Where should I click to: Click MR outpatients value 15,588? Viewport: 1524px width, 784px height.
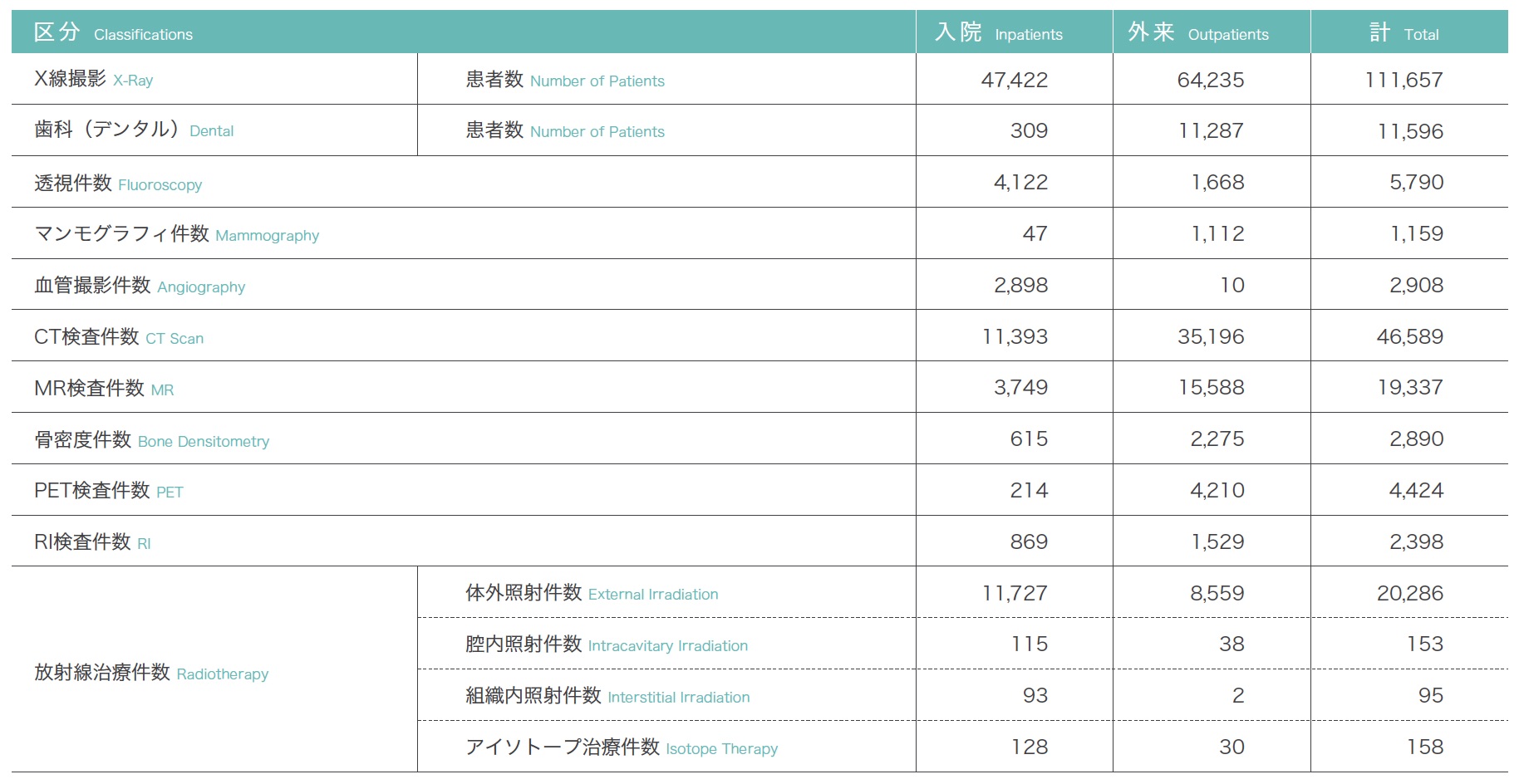pos(1212,388)
